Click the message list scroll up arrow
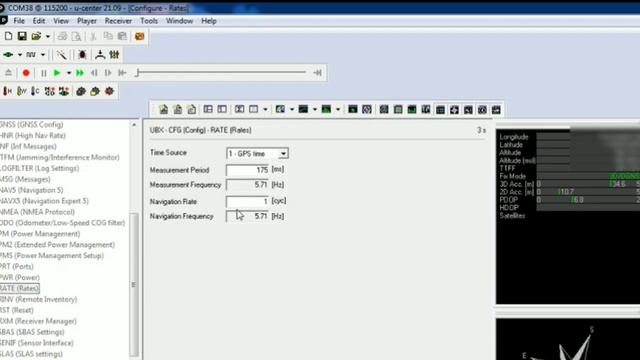640x360 pixels. (x=134, y=124)
